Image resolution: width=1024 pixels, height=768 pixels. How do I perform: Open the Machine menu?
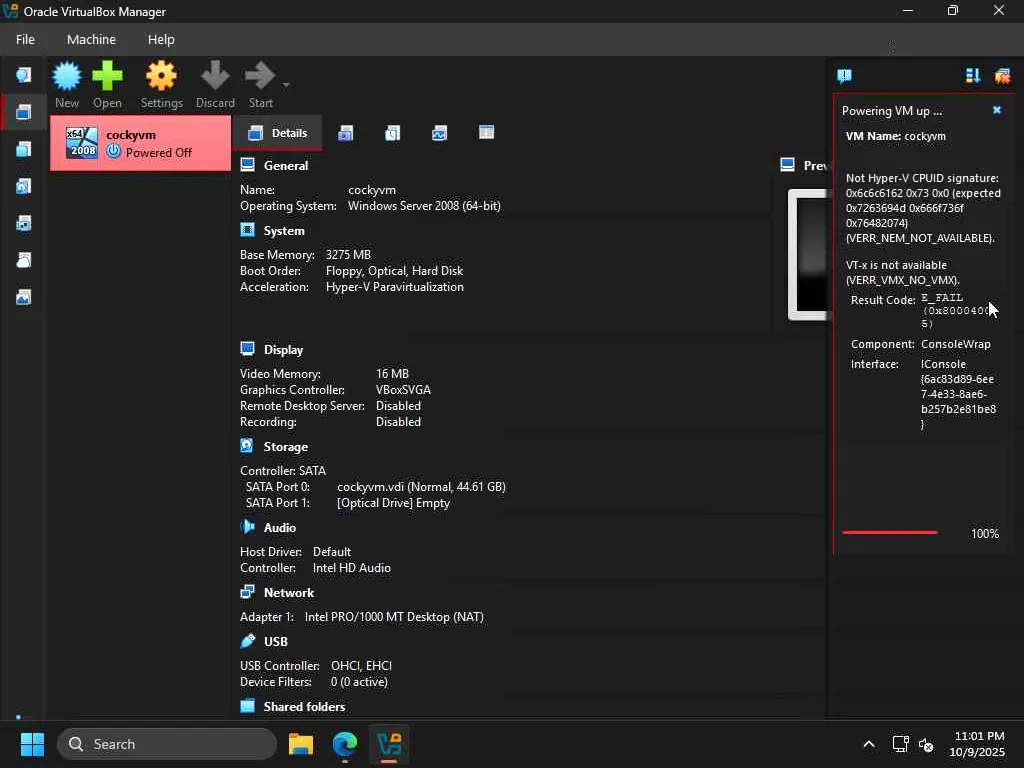click(91, 39)
